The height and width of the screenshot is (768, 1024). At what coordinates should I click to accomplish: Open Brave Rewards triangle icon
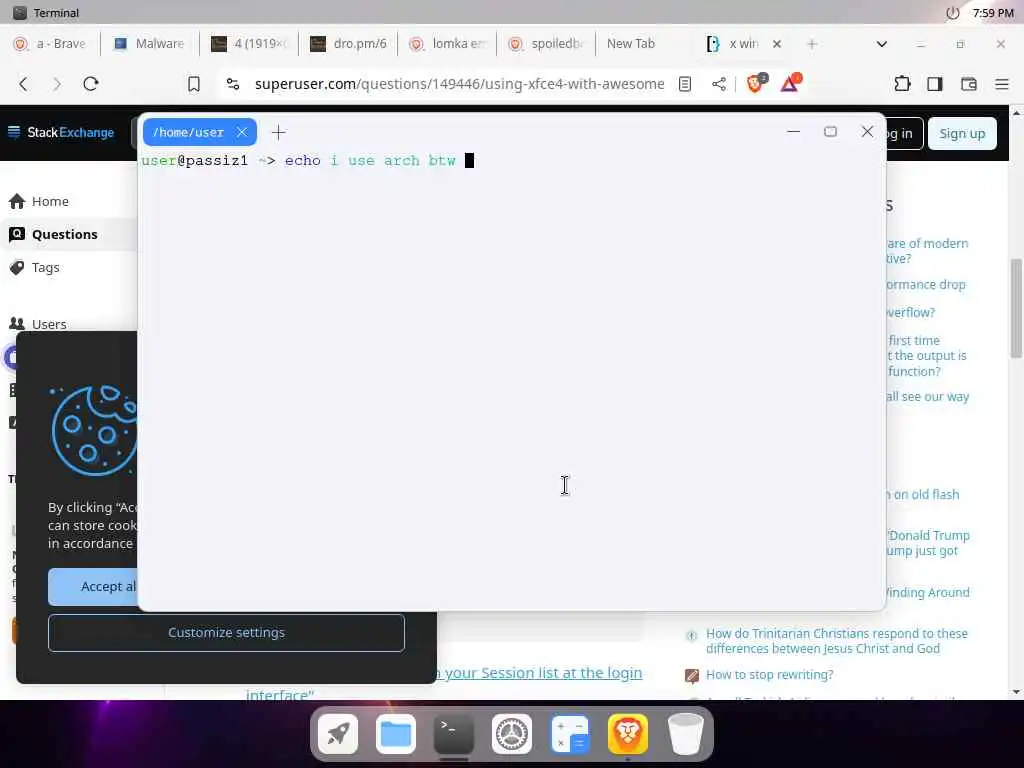click(790, 83)
